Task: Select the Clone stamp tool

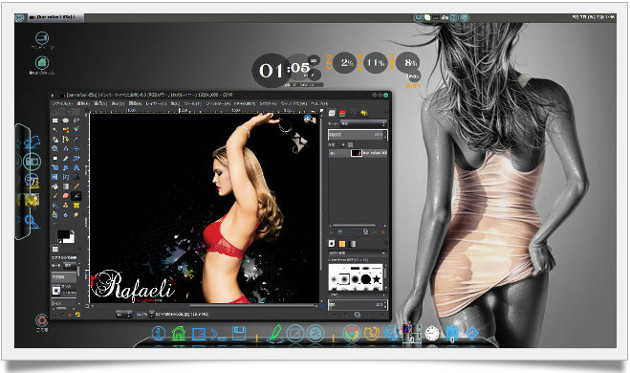Action: click(65, 205)
